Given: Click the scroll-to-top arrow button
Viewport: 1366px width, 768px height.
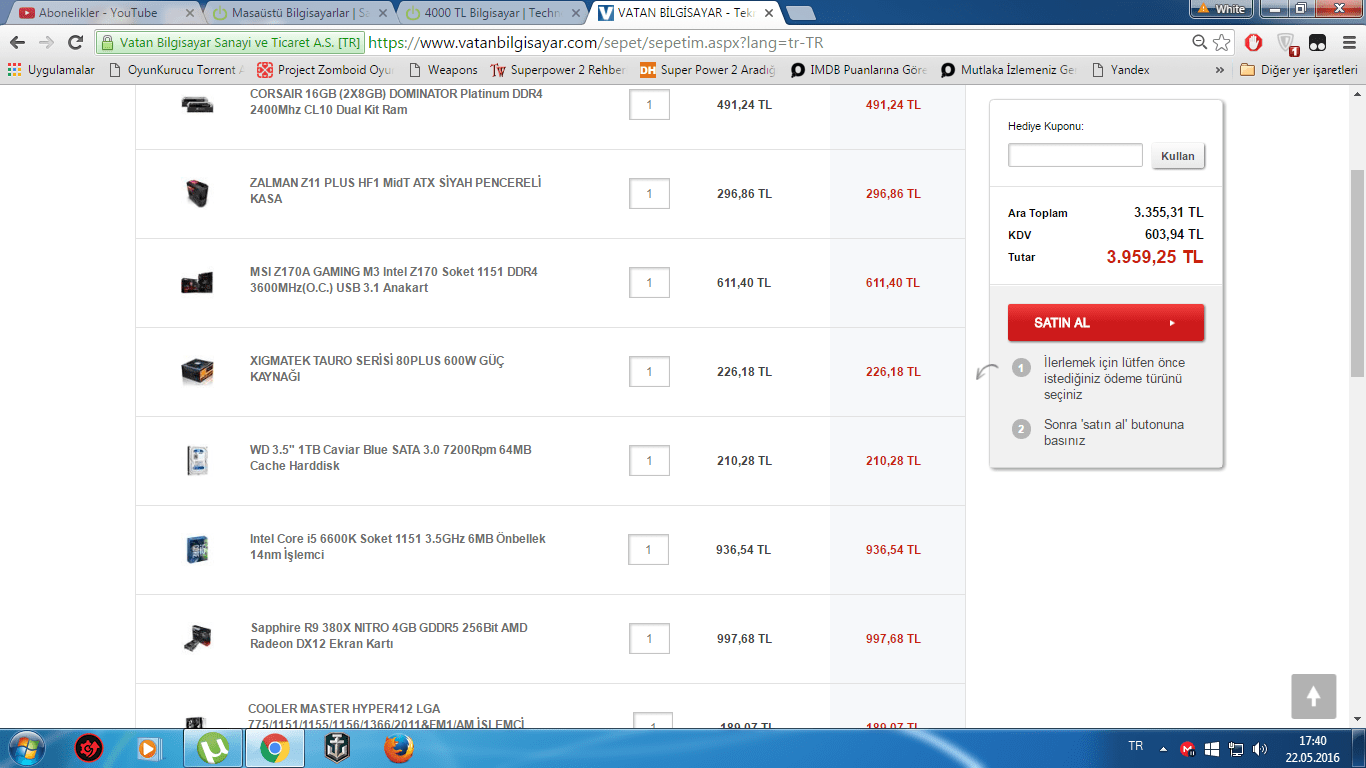Looking at the screenshot, I should tap(1314, 696).
